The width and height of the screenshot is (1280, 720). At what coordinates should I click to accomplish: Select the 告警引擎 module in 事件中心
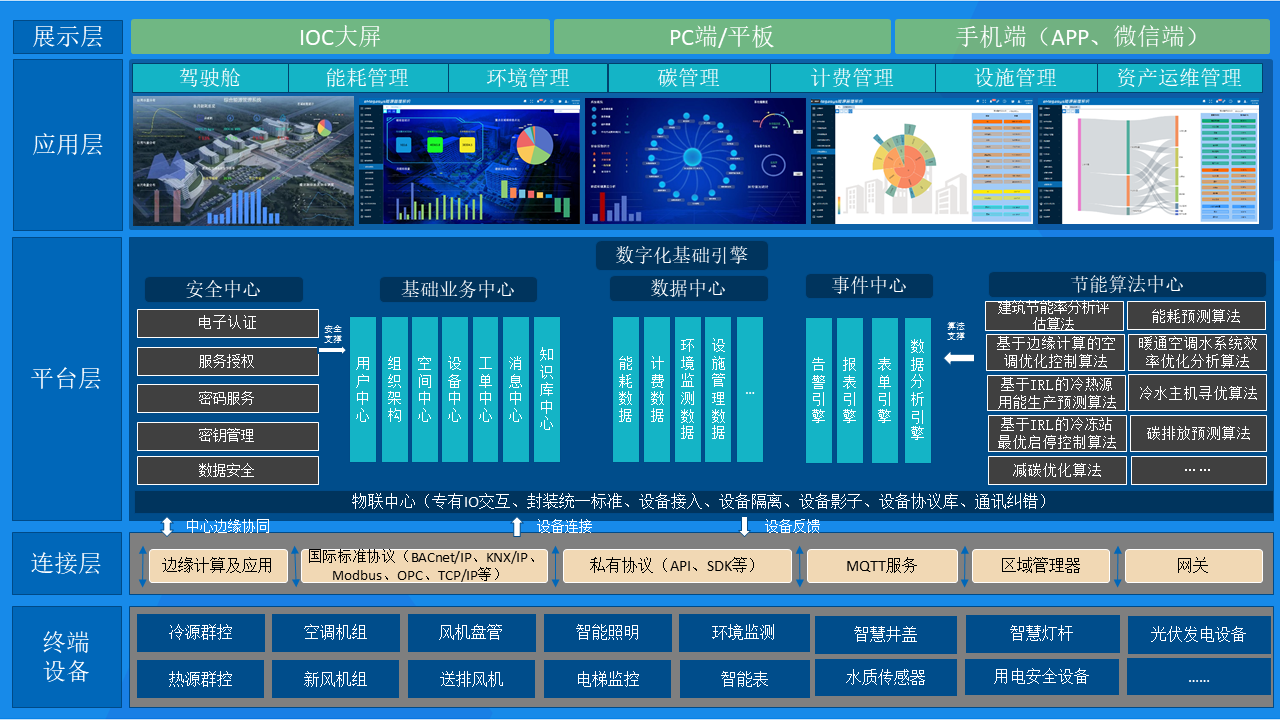tap(818, 388)
